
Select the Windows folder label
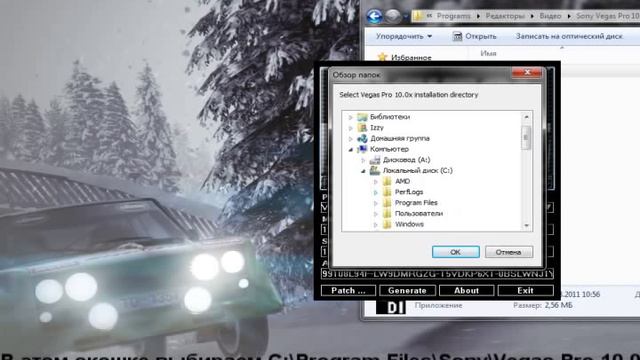click(409, 224)
